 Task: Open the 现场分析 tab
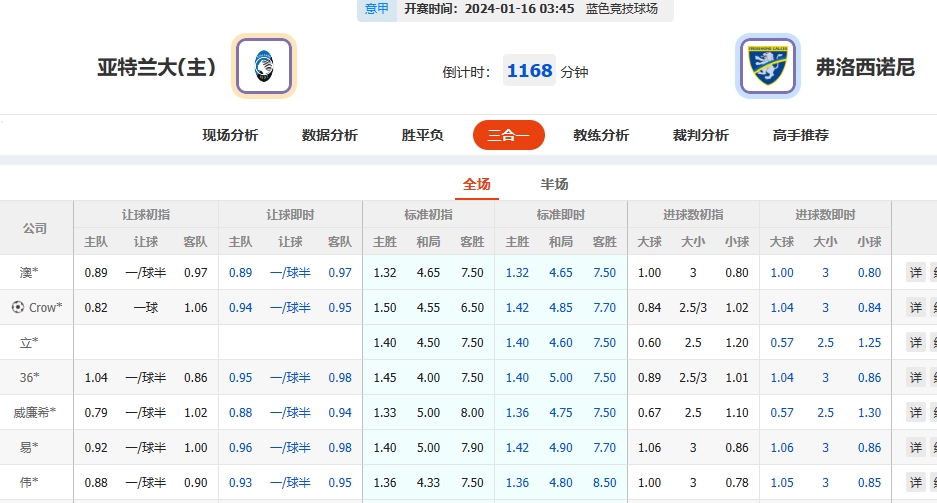230,135
